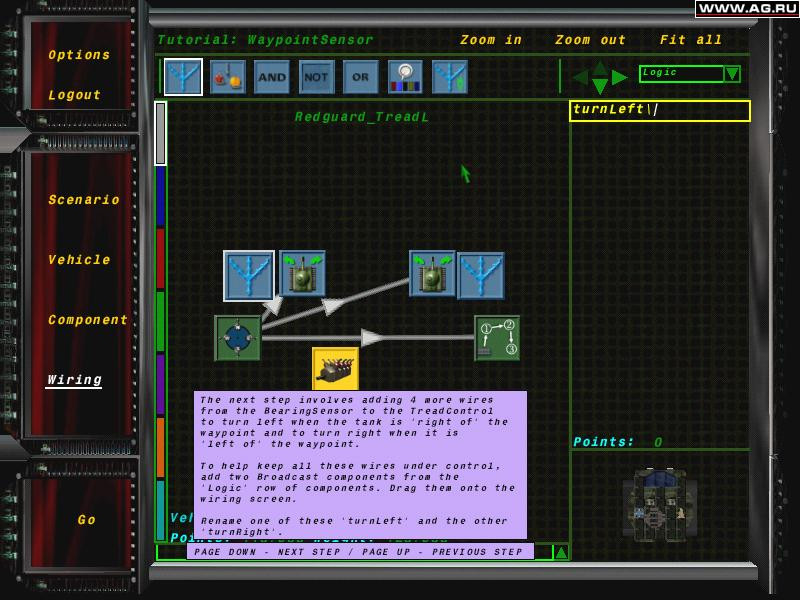Image resolution: width=800 pixels, height=600 pixels.
Task: Choose the AND logic gate component
Action: coord(272,77)
